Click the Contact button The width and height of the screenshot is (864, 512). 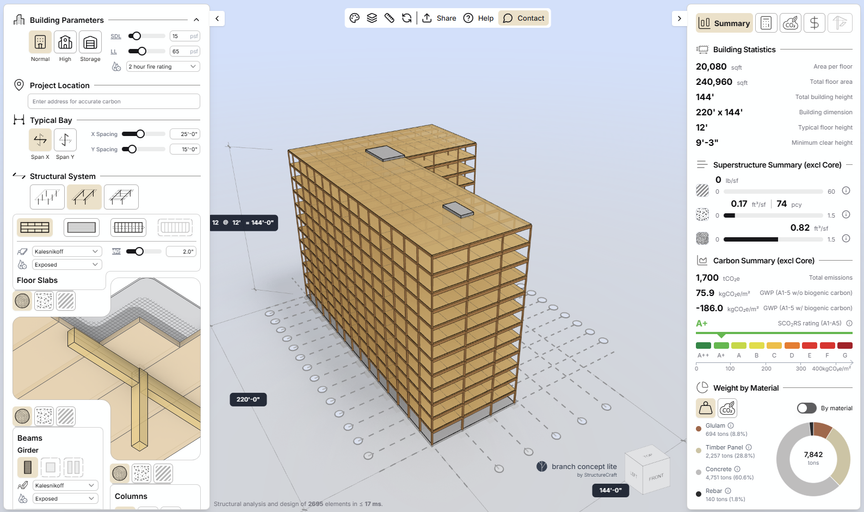point(523,18)
